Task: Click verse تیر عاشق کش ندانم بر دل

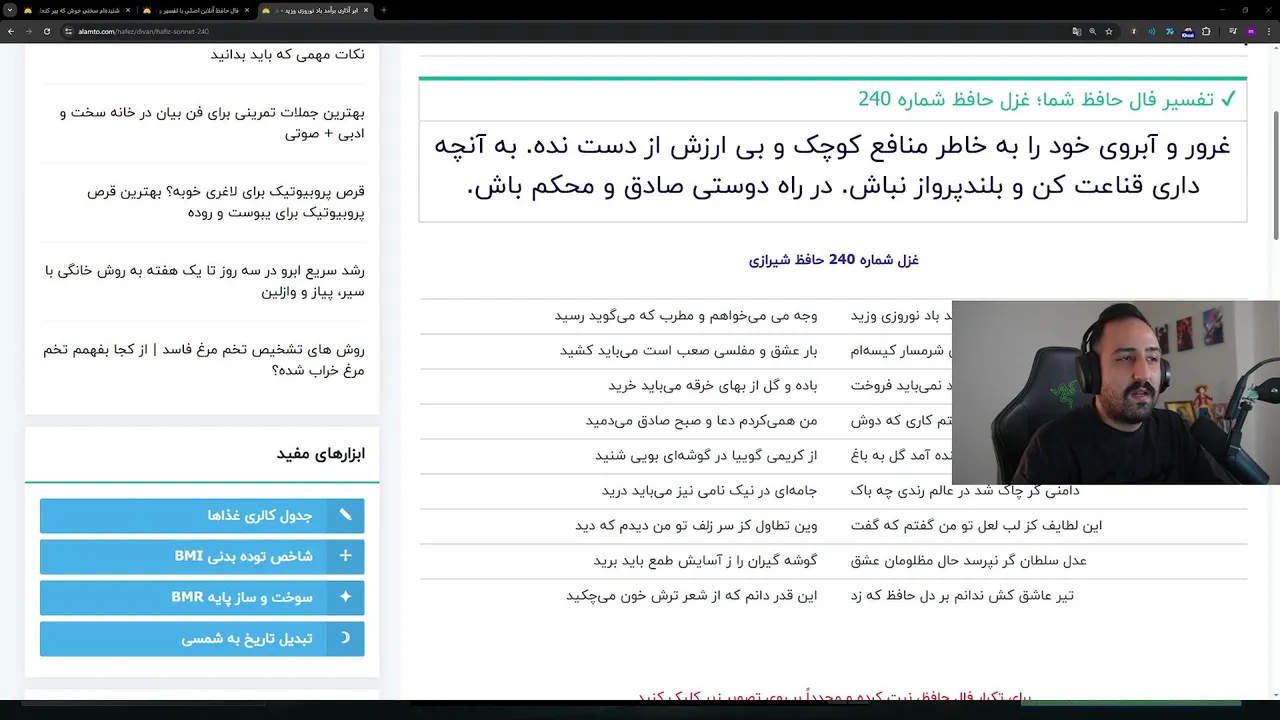Action: 962,596
